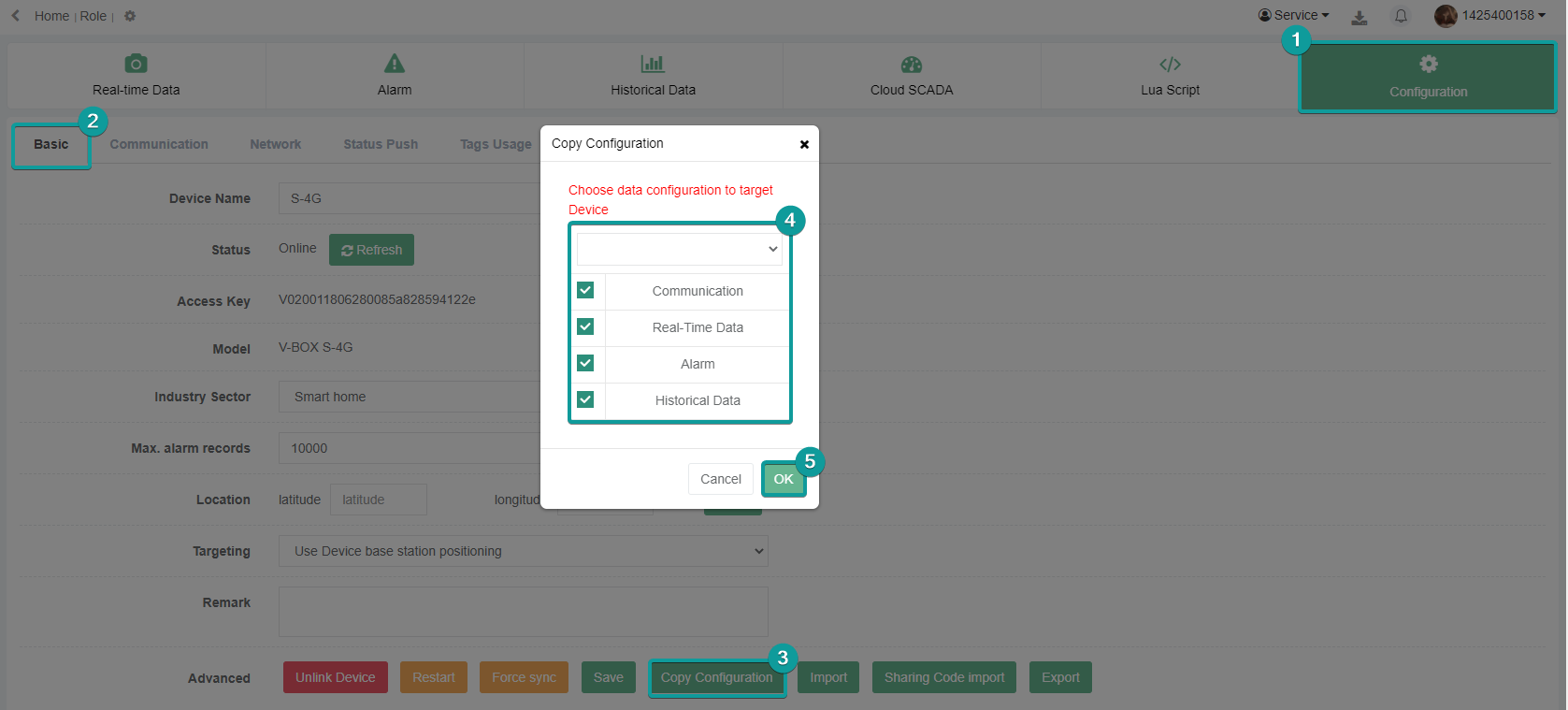Confirm the dialog with OK
The image size is (1568, 710).
pos(784,479)
